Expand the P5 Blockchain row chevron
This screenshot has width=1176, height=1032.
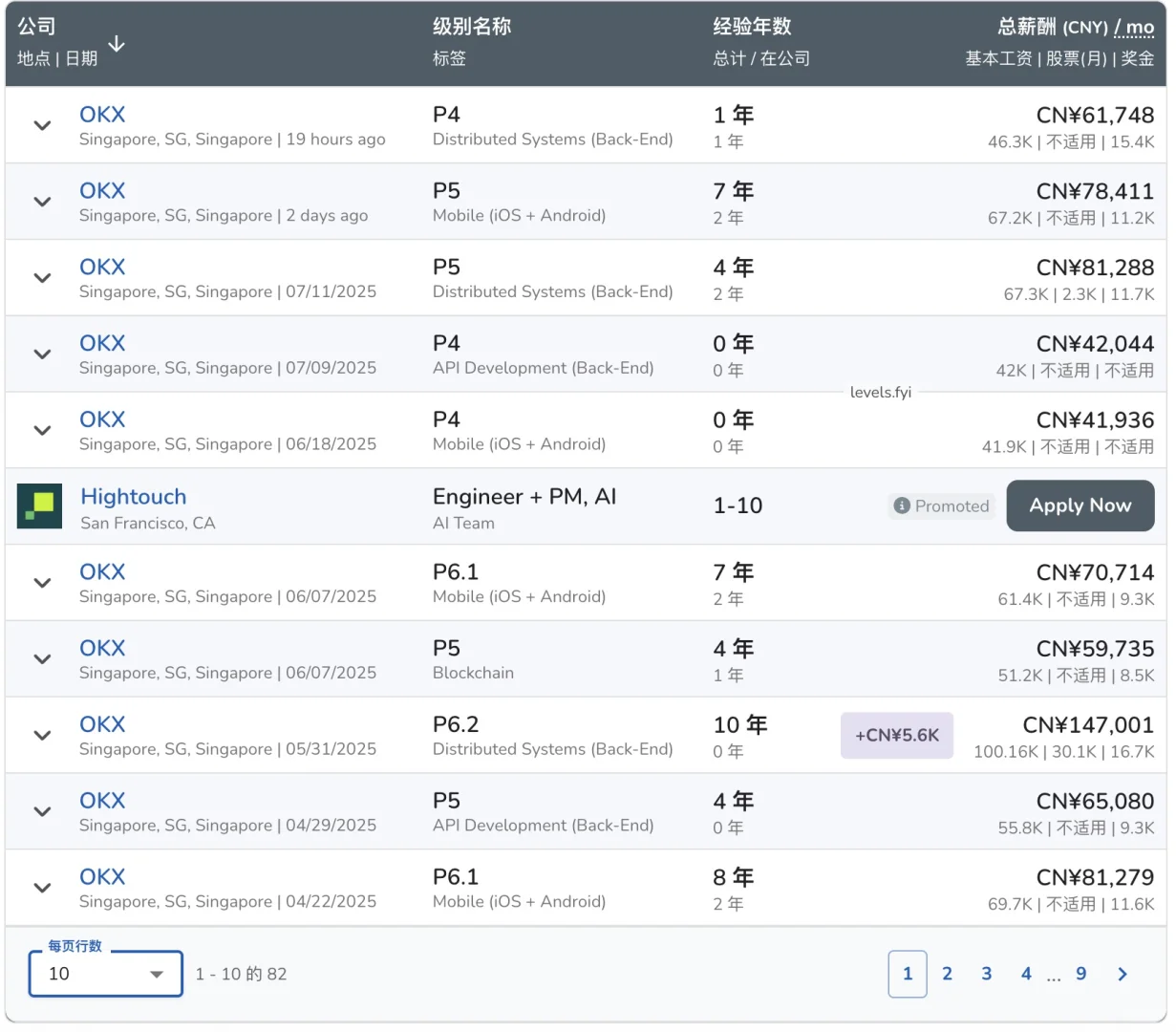[42, 659]
